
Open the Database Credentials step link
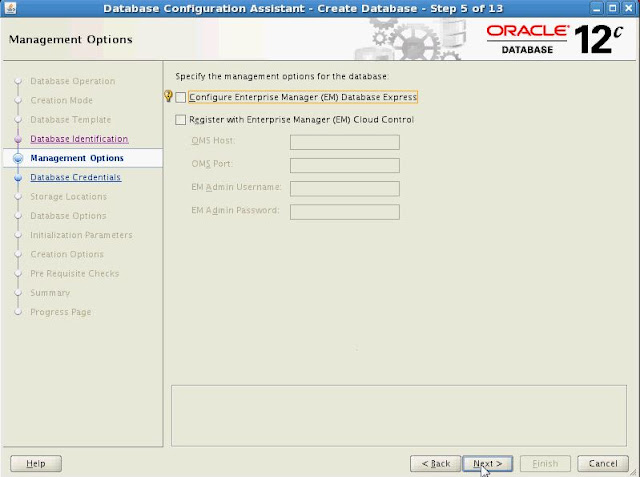pos(76,177)
